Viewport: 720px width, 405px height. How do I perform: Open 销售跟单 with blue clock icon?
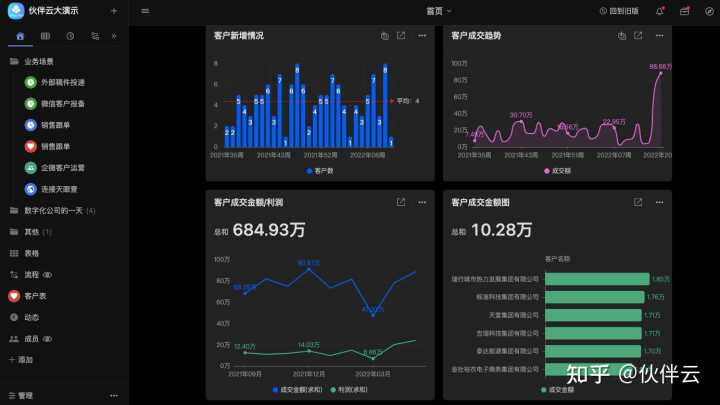(x=47, y=125)
